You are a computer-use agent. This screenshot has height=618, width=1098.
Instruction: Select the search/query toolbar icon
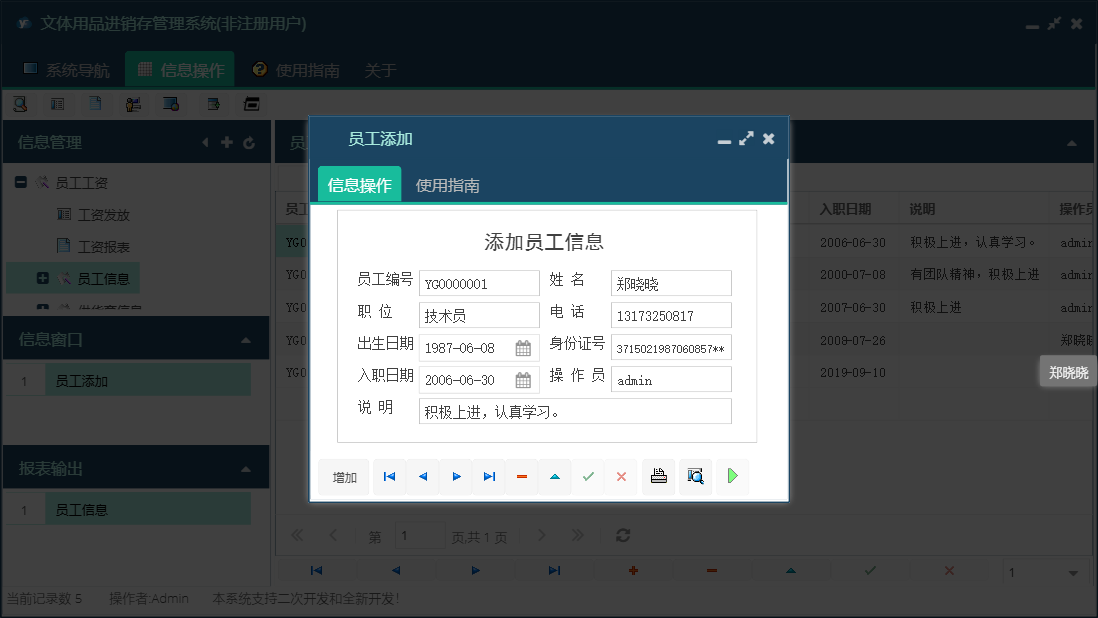(x=19, y=104)
